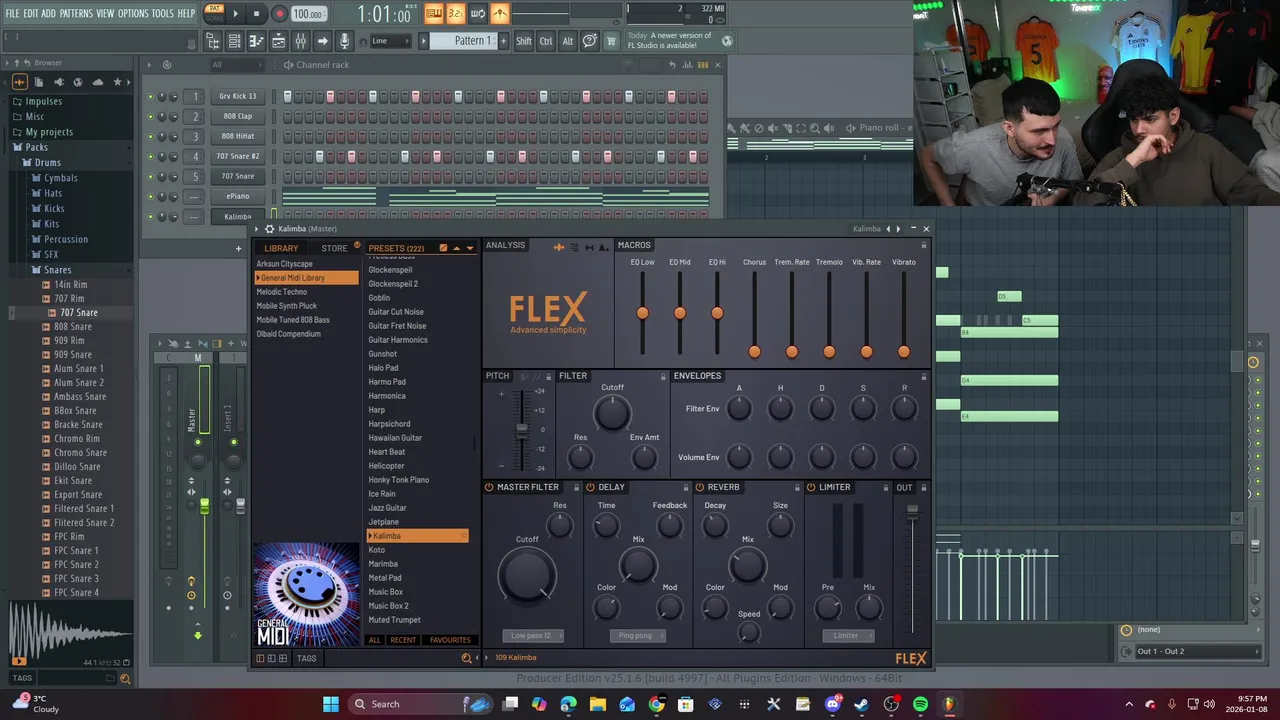Viewport: 1280px width, 720px height.
Task: Open the Low pass 12 filter type dropdown
Action: 533,635
